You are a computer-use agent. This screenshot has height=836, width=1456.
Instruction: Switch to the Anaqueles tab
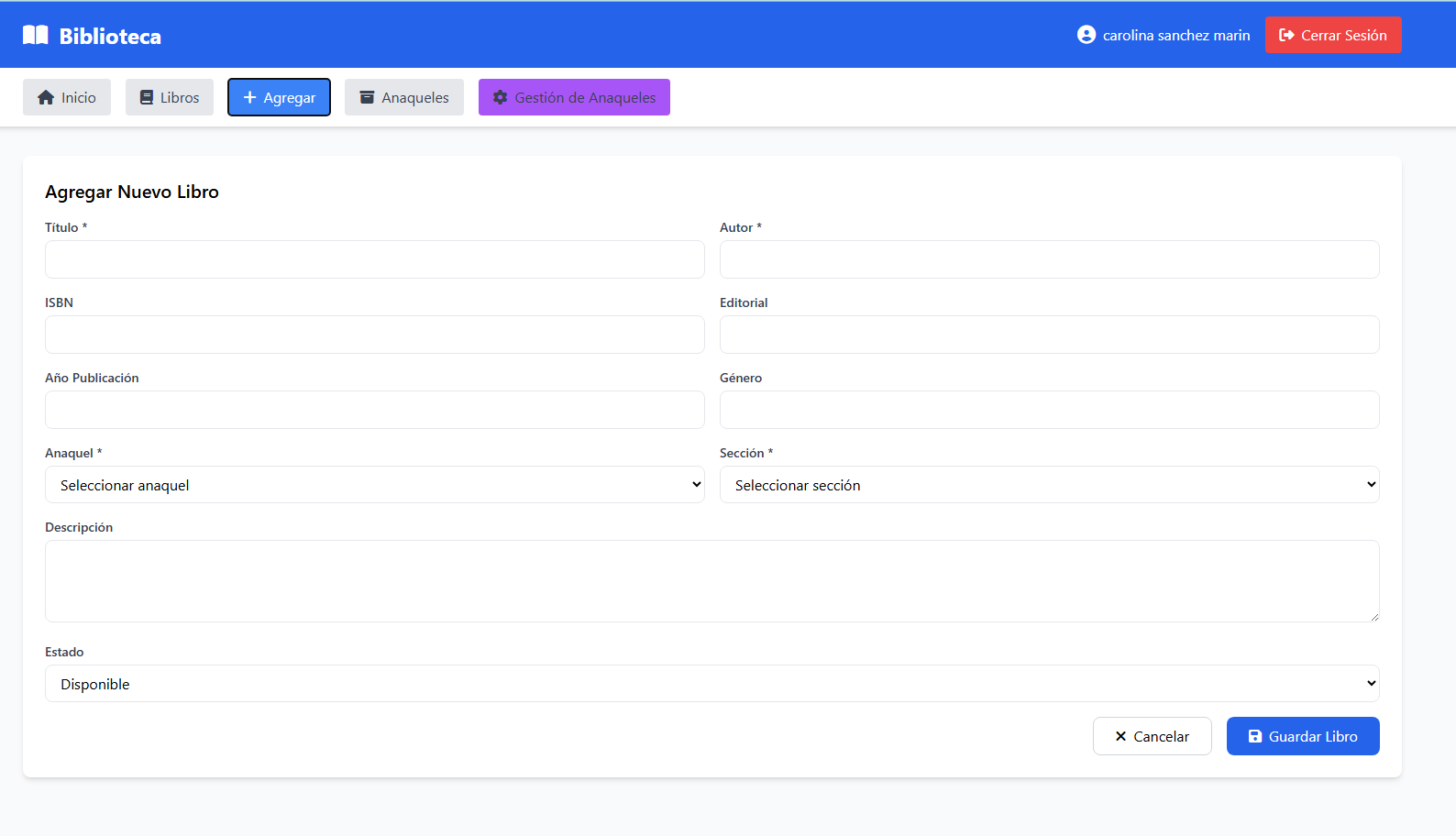(404, 97)
